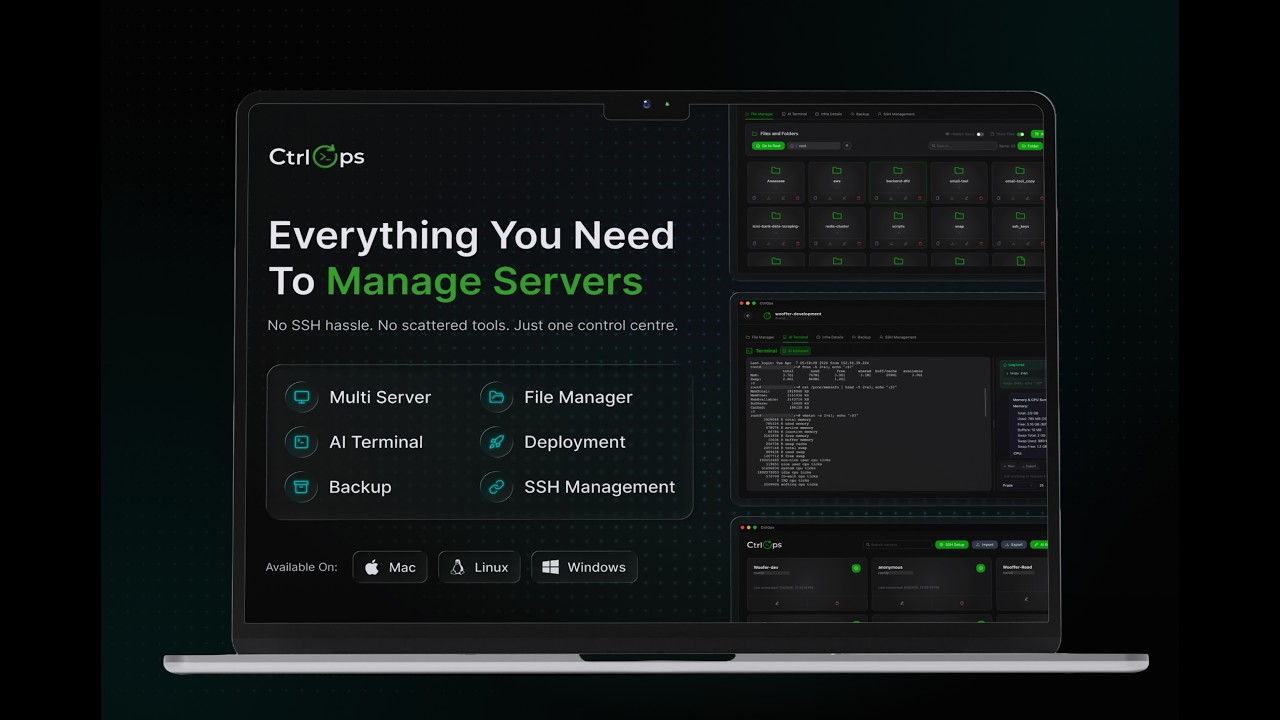Delete the aws folder with its red trash icon
The image size is (1280, 720).
point(859,198)
